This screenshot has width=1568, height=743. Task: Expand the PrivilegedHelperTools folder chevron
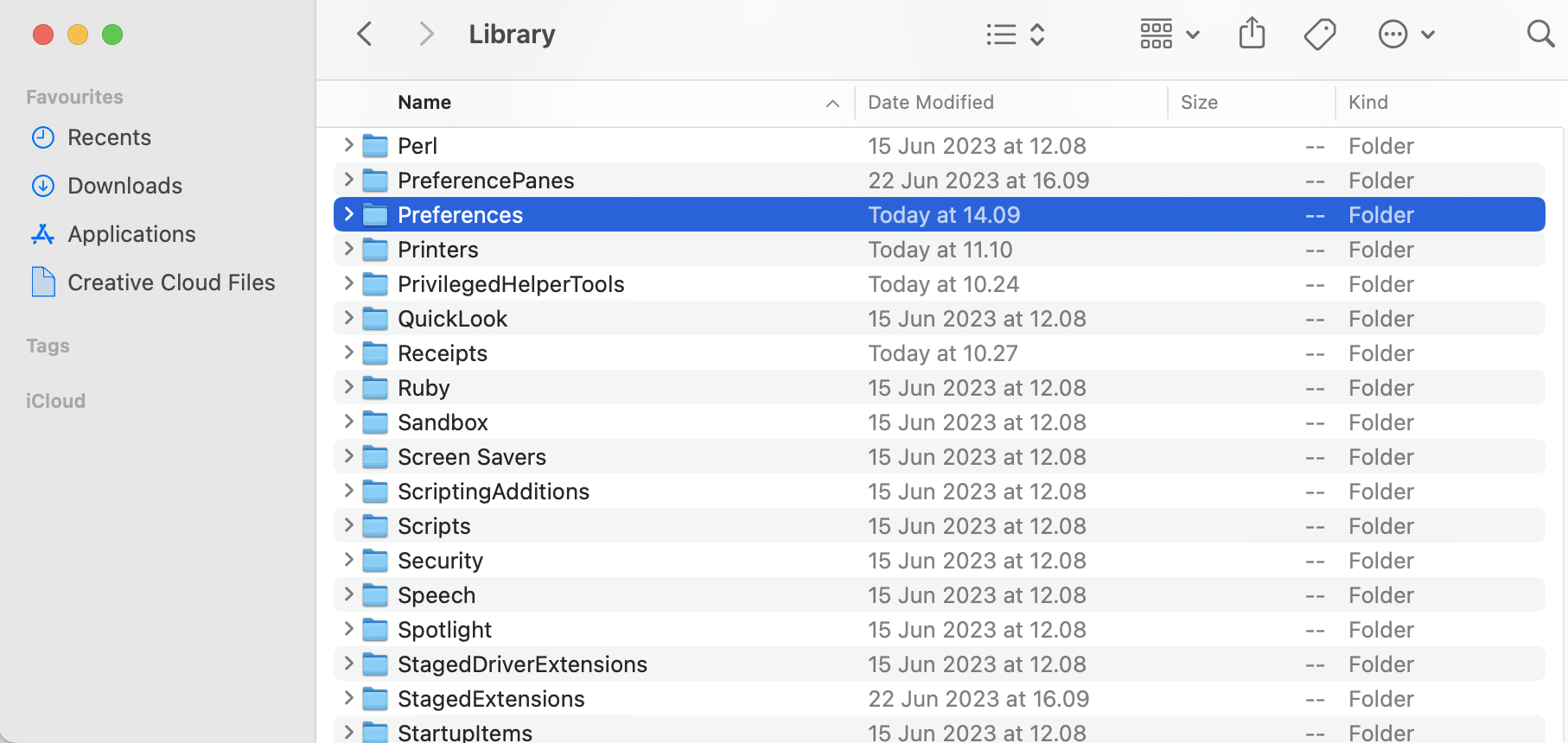pos(348,283)
